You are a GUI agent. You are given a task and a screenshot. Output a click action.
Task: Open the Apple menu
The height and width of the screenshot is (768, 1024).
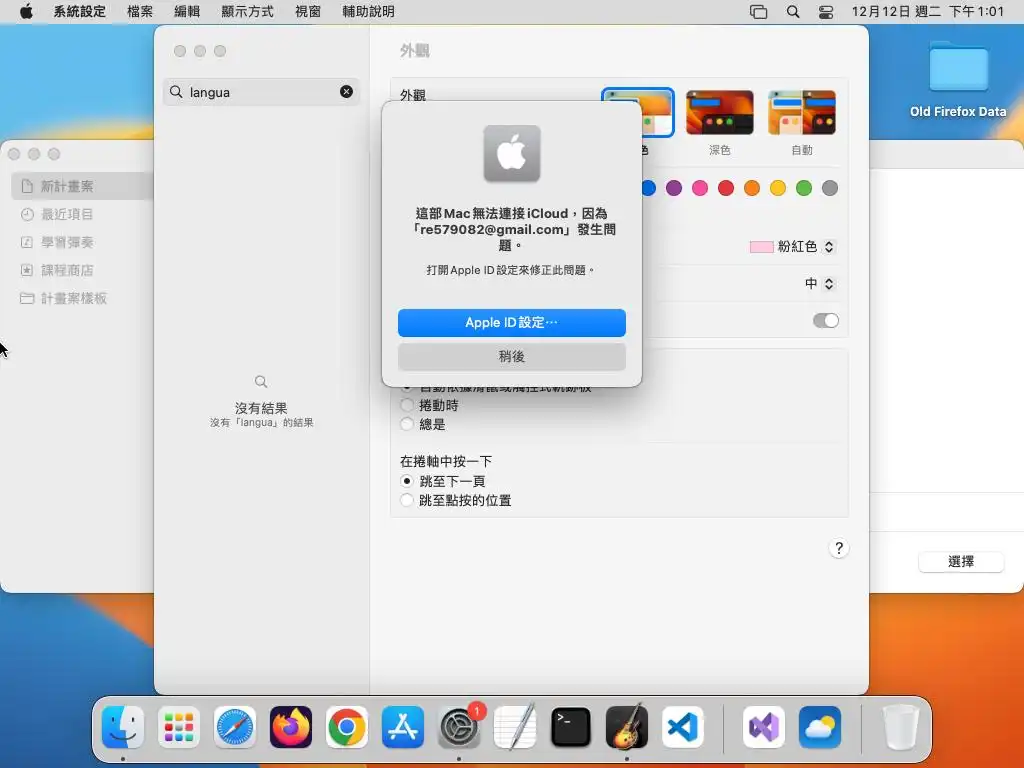[26, 12]
